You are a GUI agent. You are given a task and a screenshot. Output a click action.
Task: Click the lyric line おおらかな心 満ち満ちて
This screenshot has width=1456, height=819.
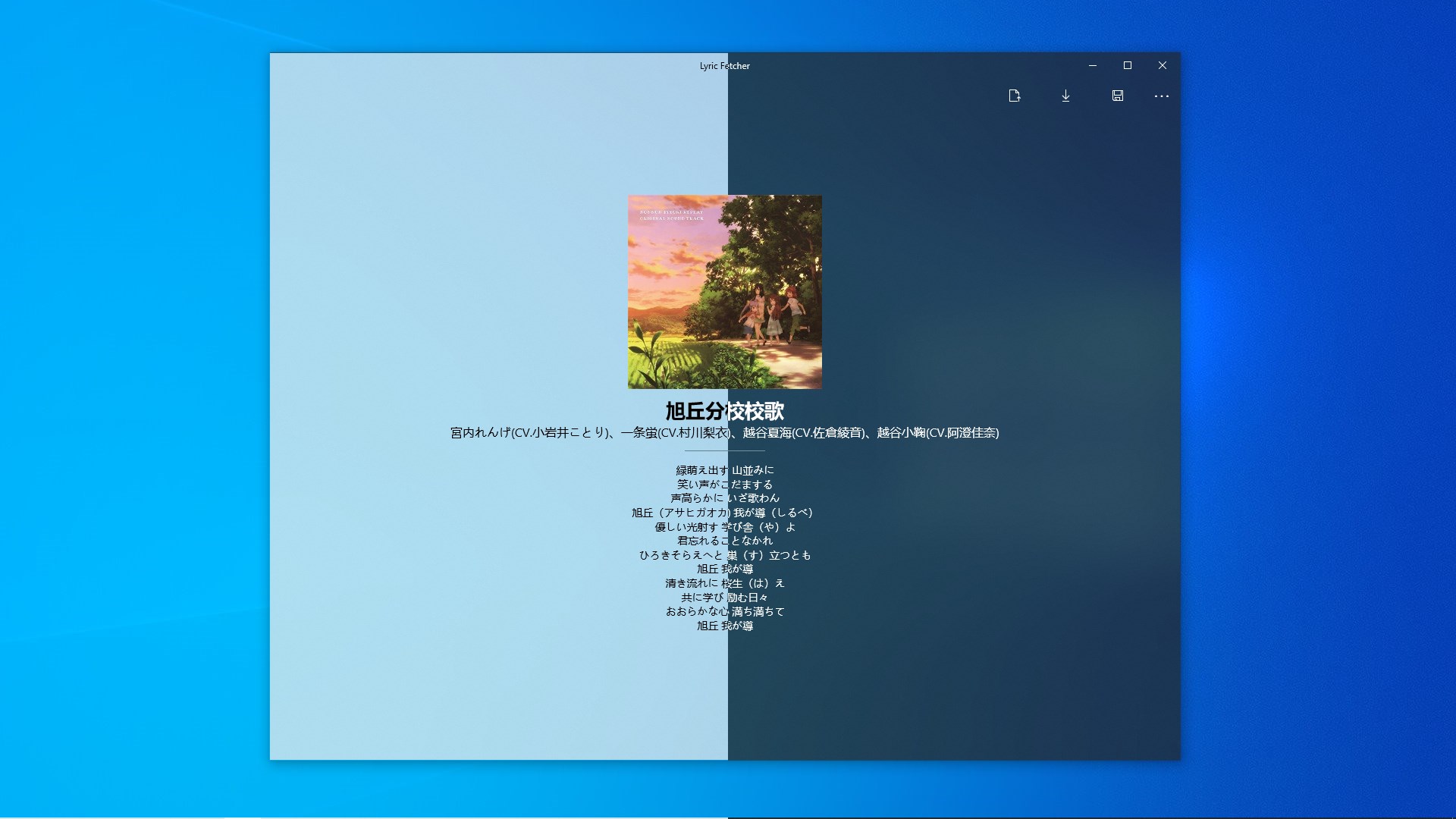(724, 611)
